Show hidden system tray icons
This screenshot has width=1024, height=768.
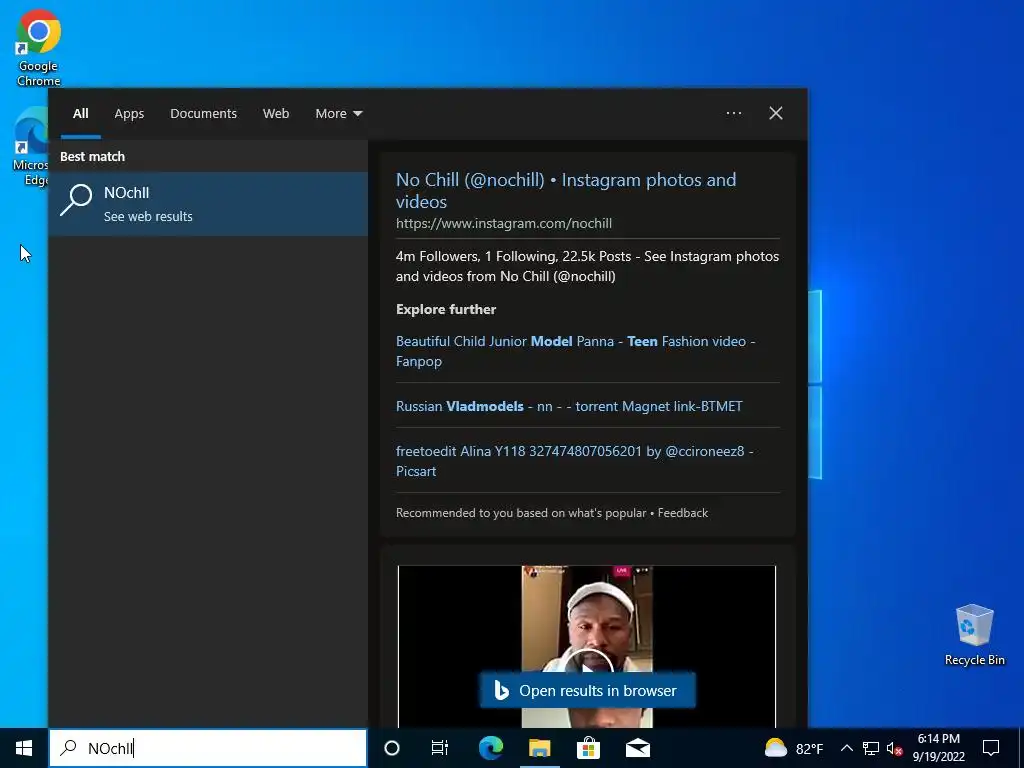point(846,748)
